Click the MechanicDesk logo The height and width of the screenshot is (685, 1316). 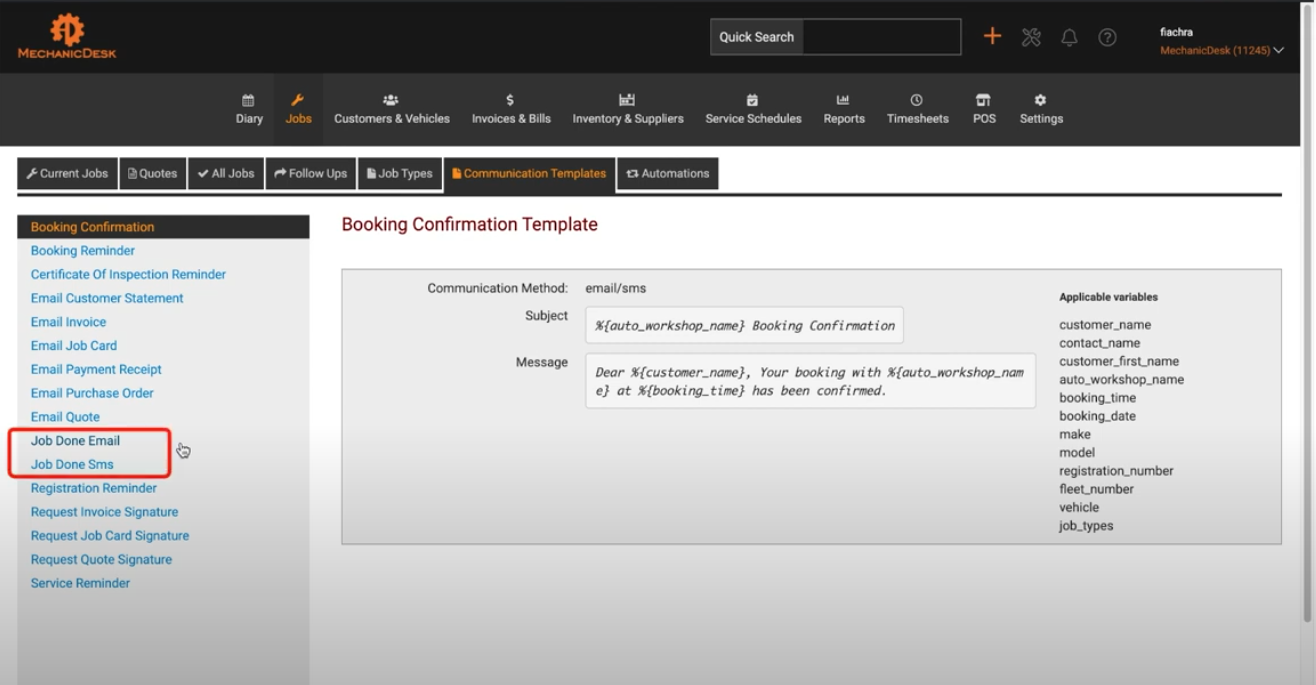67,36
